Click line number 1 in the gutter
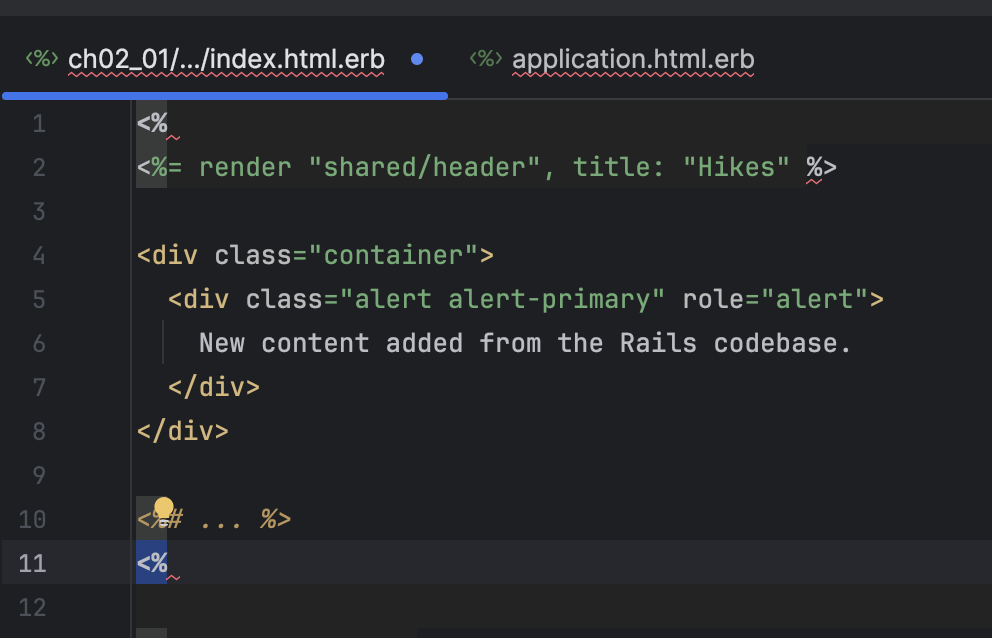The height and width of the screenshot is (638, 992). 39,123
